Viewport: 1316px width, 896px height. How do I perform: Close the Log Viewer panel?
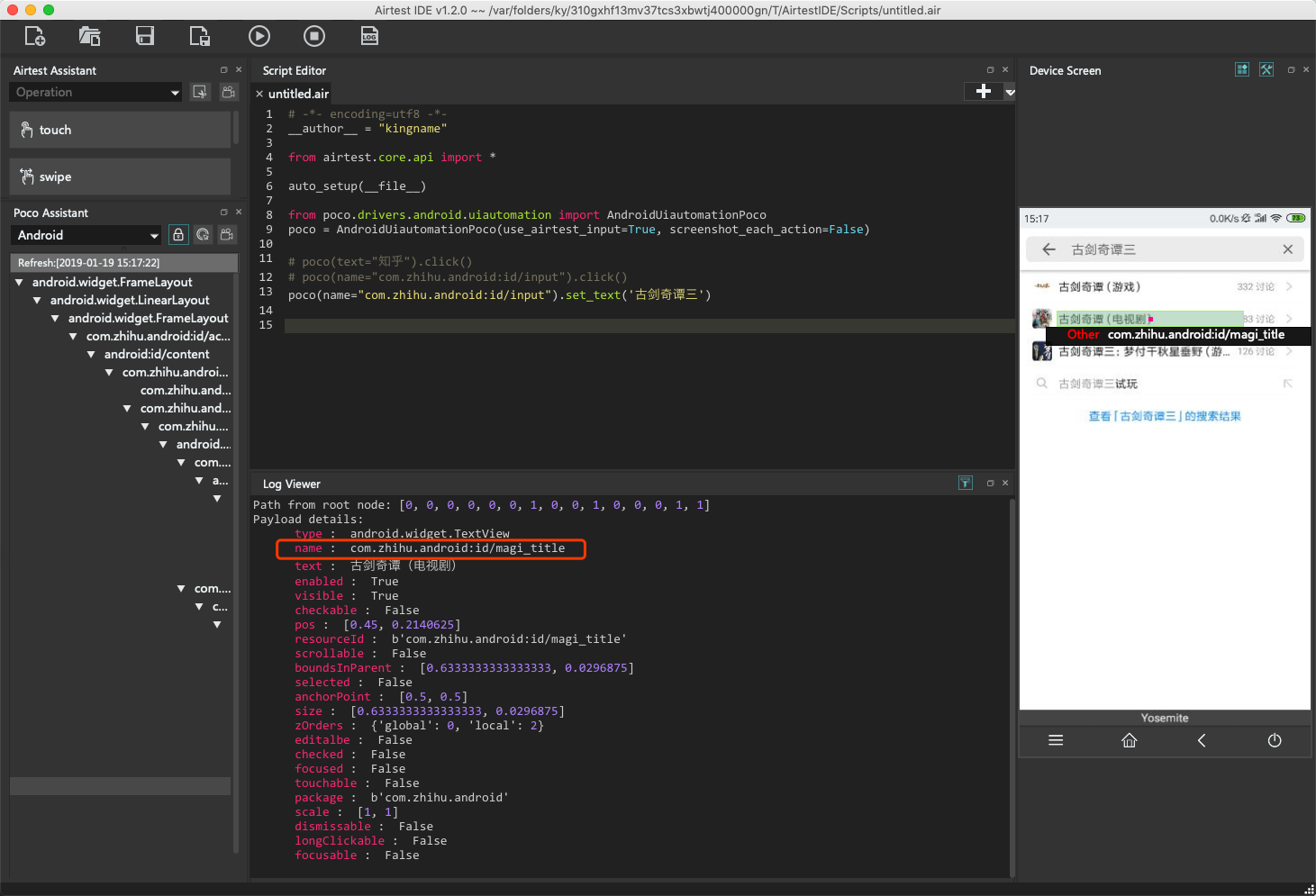[x=1005, y=483]
